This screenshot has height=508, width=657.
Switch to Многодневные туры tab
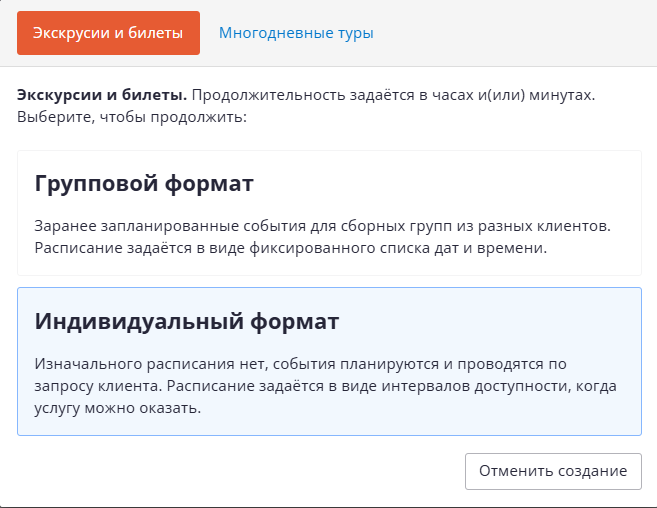[296, 33]
